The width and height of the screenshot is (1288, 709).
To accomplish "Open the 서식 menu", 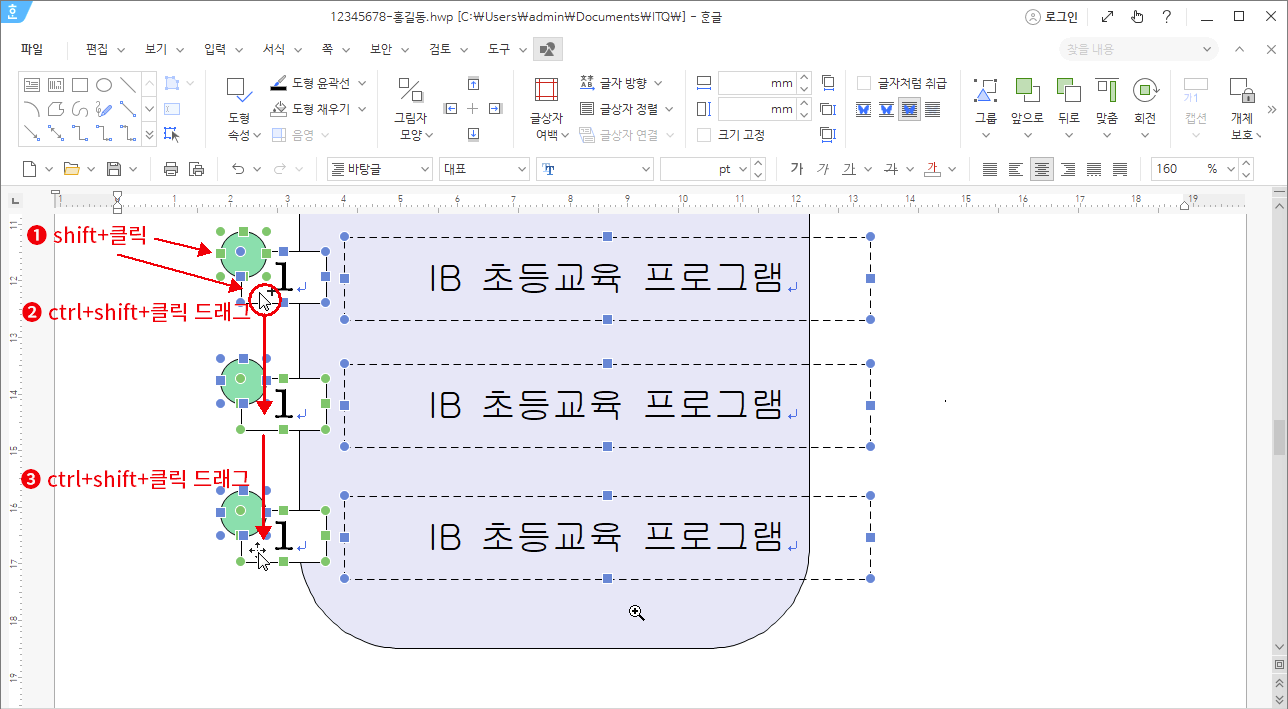I will pos(281,49).
